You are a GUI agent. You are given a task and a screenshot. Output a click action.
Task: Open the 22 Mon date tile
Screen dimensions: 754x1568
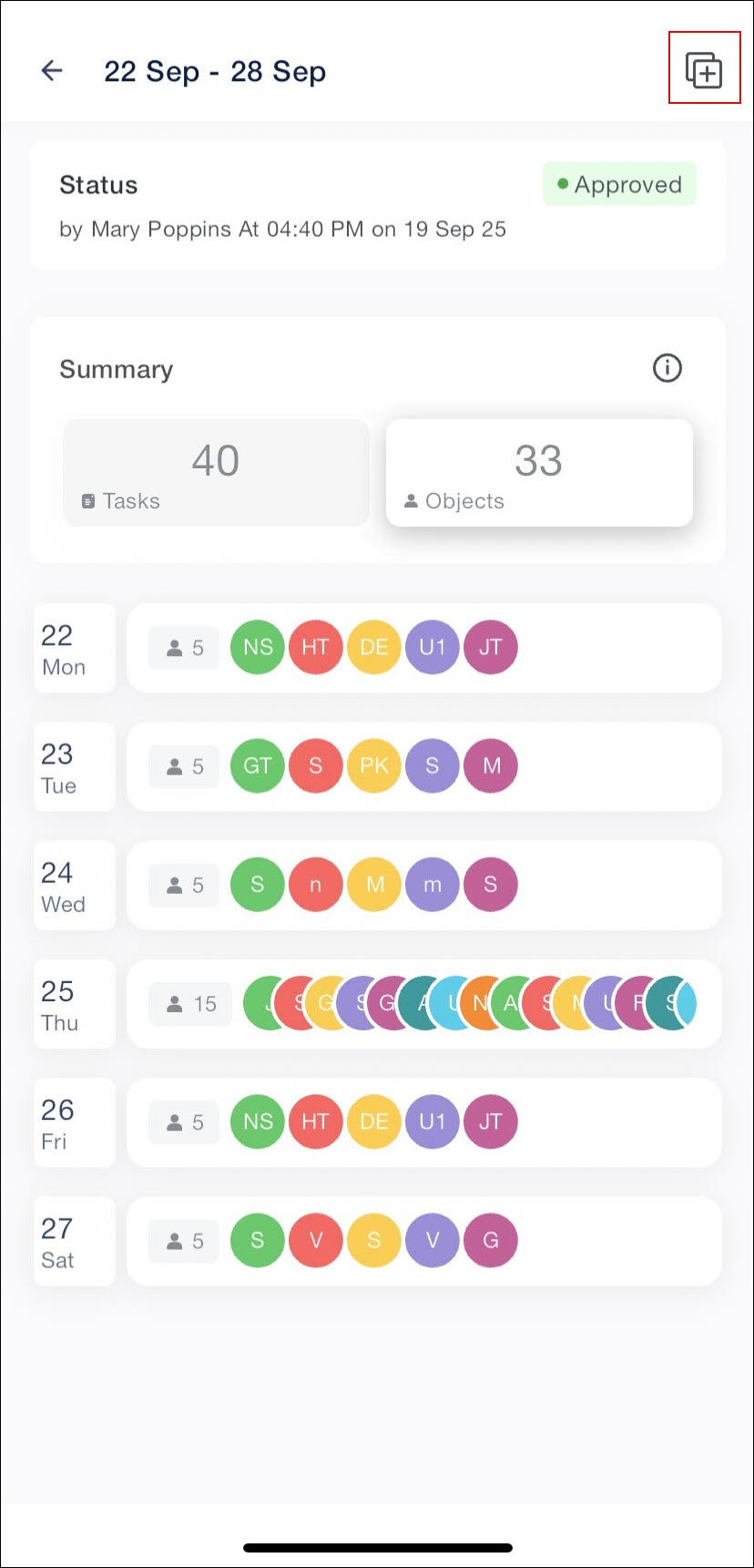click(75, 648)
